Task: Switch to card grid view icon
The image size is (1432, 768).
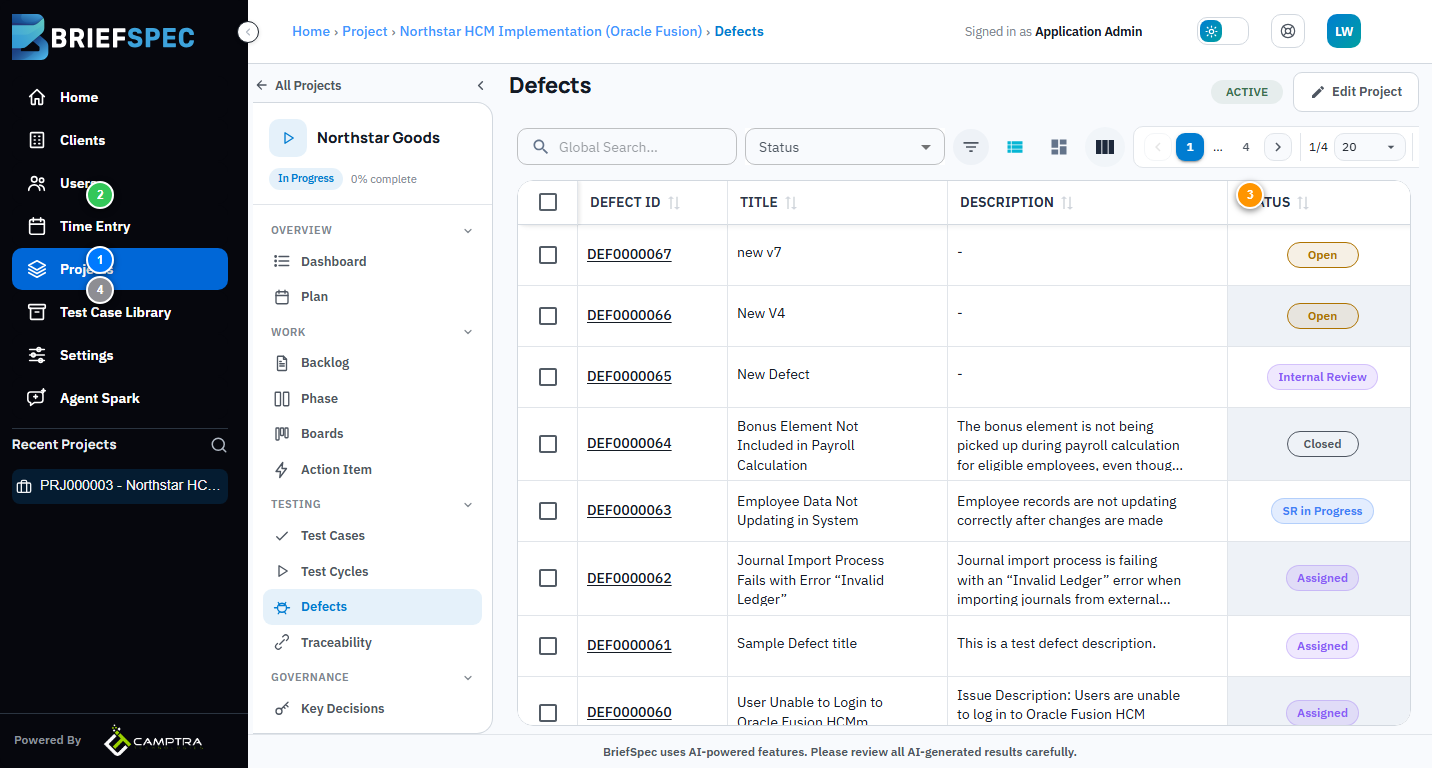Action: point(1059,147)
